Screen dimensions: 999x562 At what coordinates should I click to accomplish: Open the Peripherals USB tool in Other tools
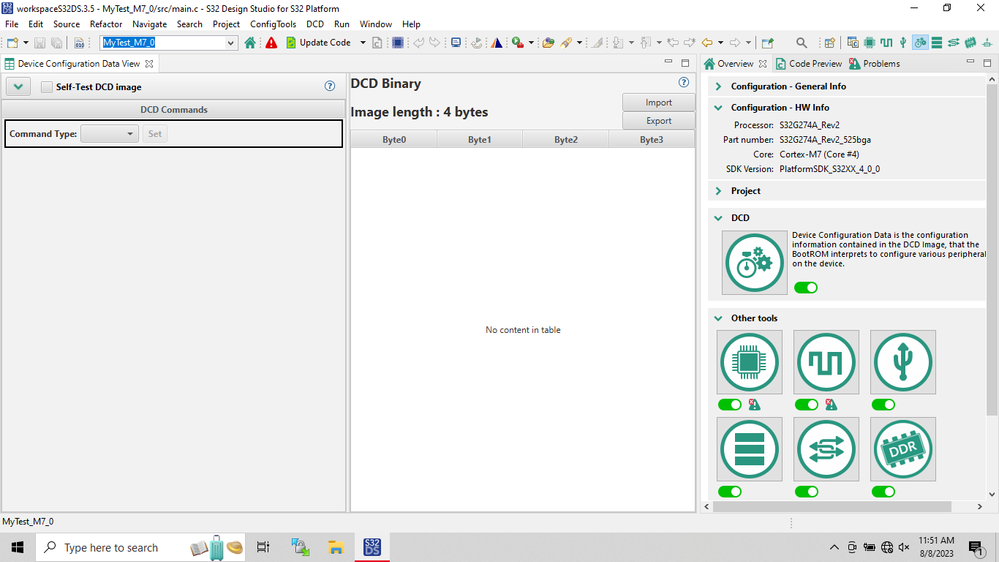point(903,362)
